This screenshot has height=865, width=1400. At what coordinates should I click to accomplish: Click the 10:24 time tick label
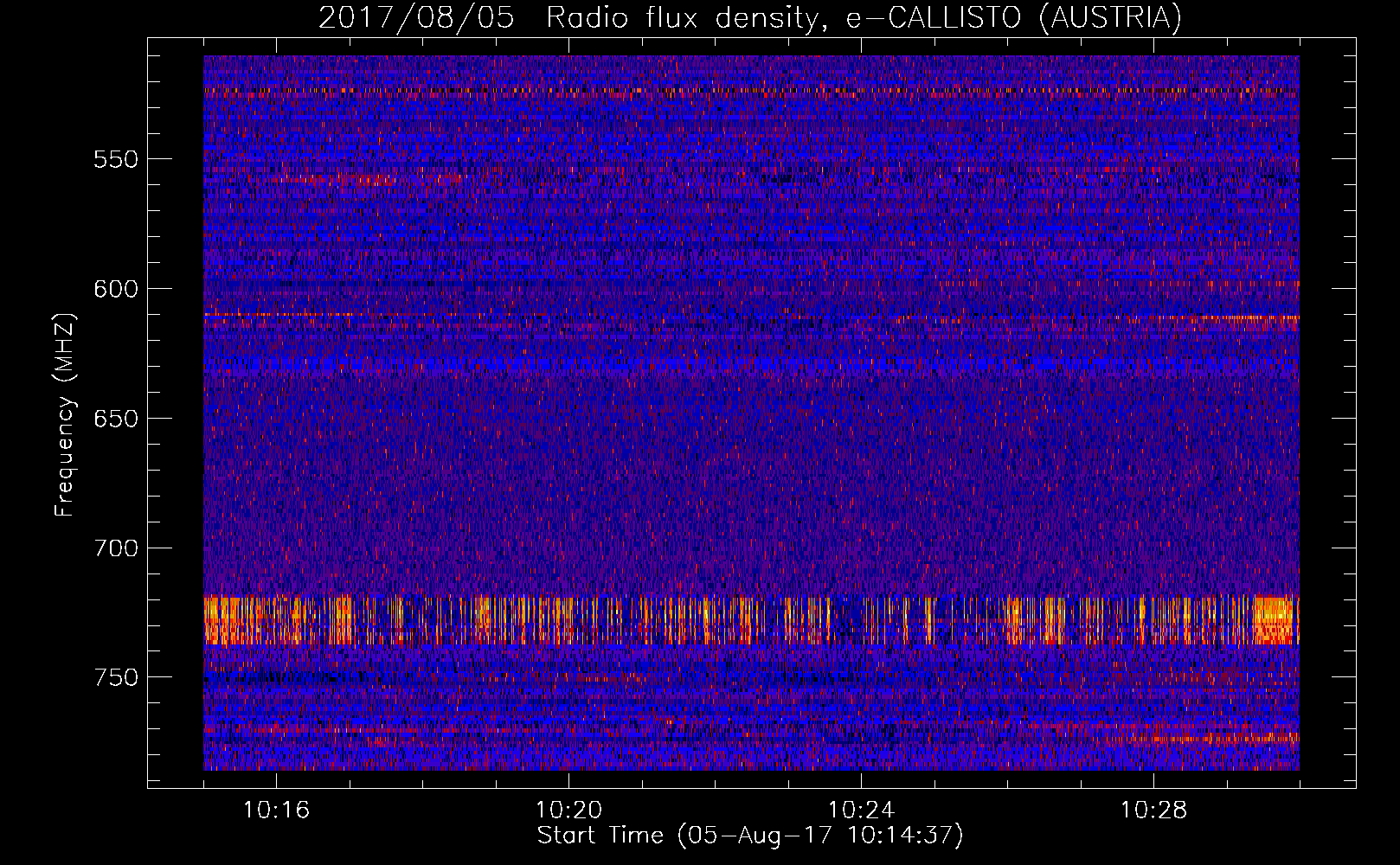pos(861,811)
